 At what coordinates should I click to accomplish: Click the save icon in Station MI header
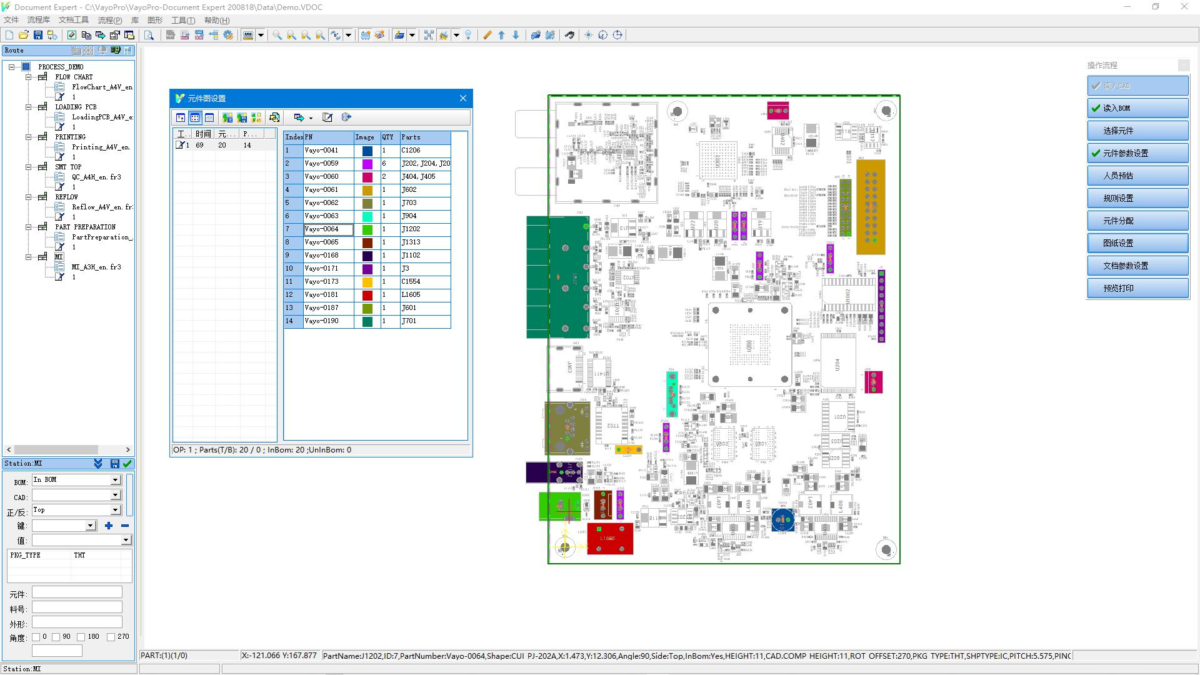(x=114, y=464)
